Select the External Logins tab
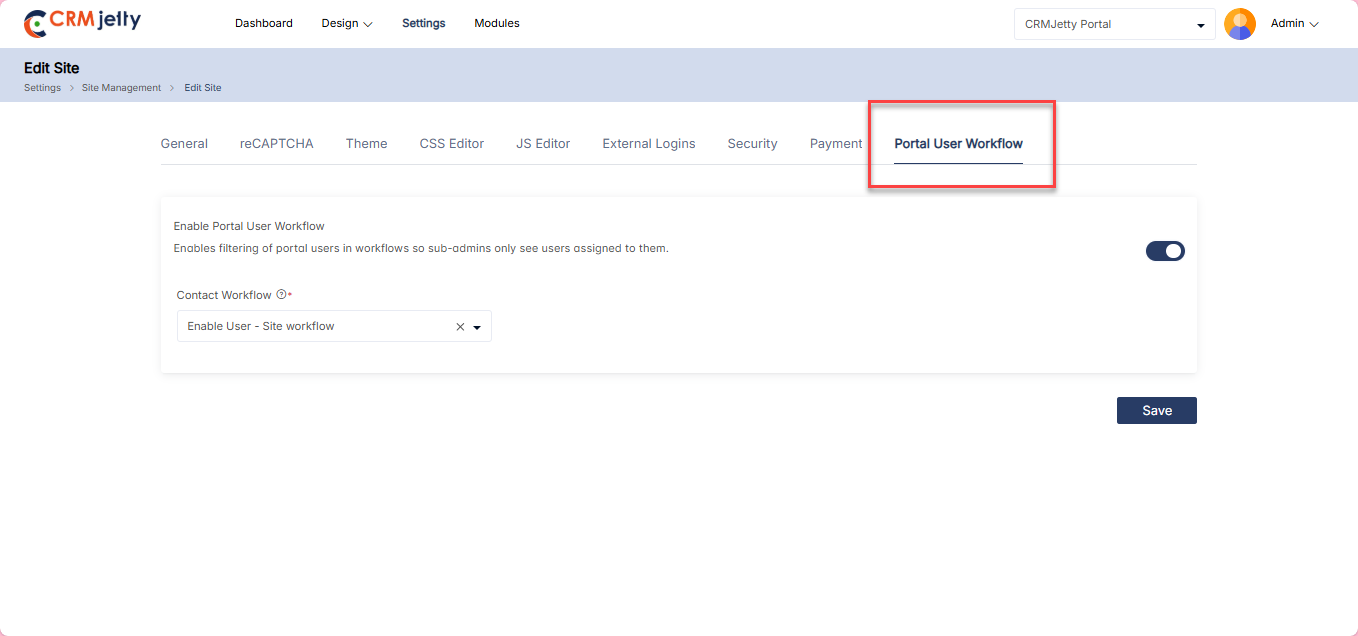This screenshot has height=636, width=1358. pyautogui.click(x=648, y=144)
